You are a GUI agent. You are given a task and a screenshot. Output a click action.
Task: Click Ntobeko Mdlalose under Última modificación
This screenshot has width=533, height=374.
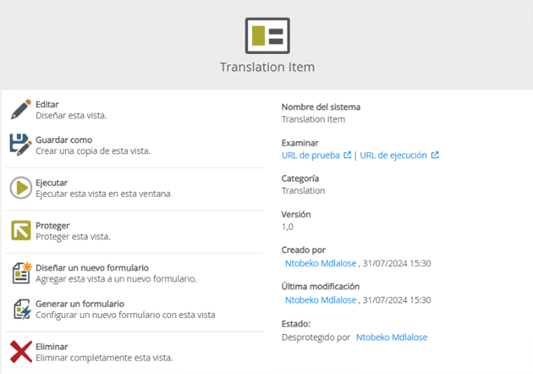tap(321, 300)
